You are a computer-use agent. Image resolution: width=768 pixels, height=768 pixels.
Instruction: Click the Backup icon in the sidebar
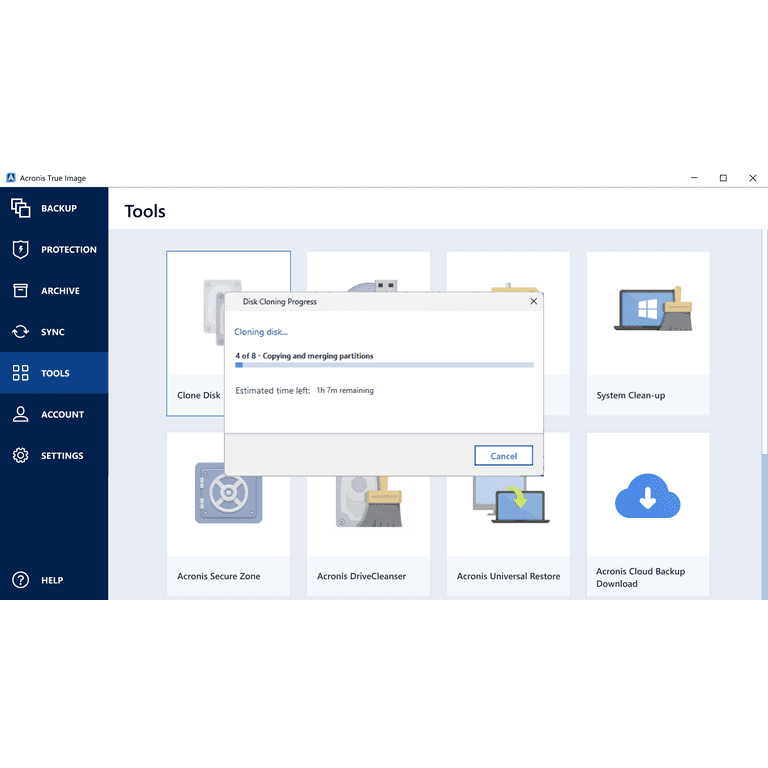[x=21, y=208]
